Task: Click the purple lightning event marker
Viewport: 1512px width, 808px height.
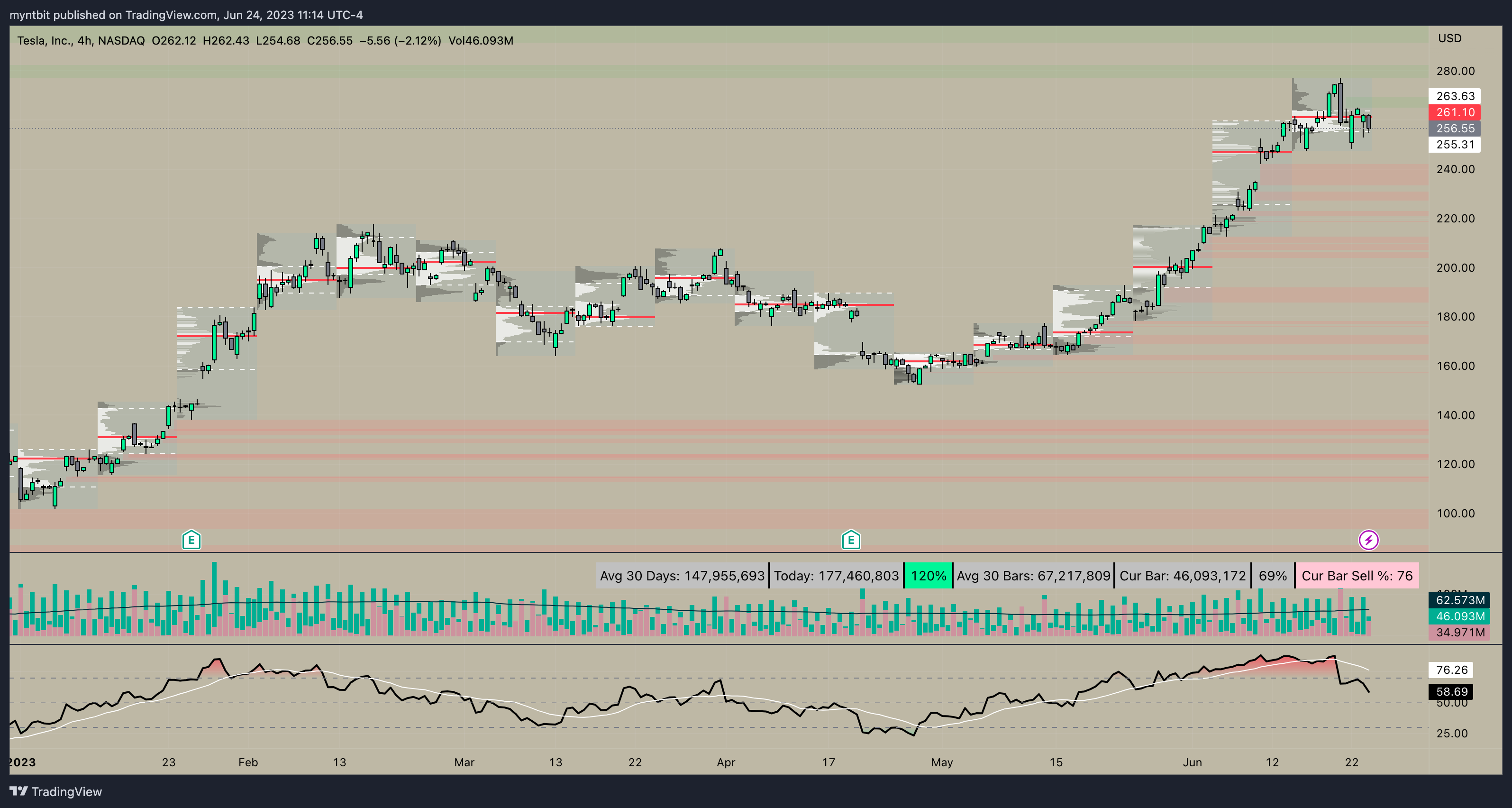Action: (1369, 540)
